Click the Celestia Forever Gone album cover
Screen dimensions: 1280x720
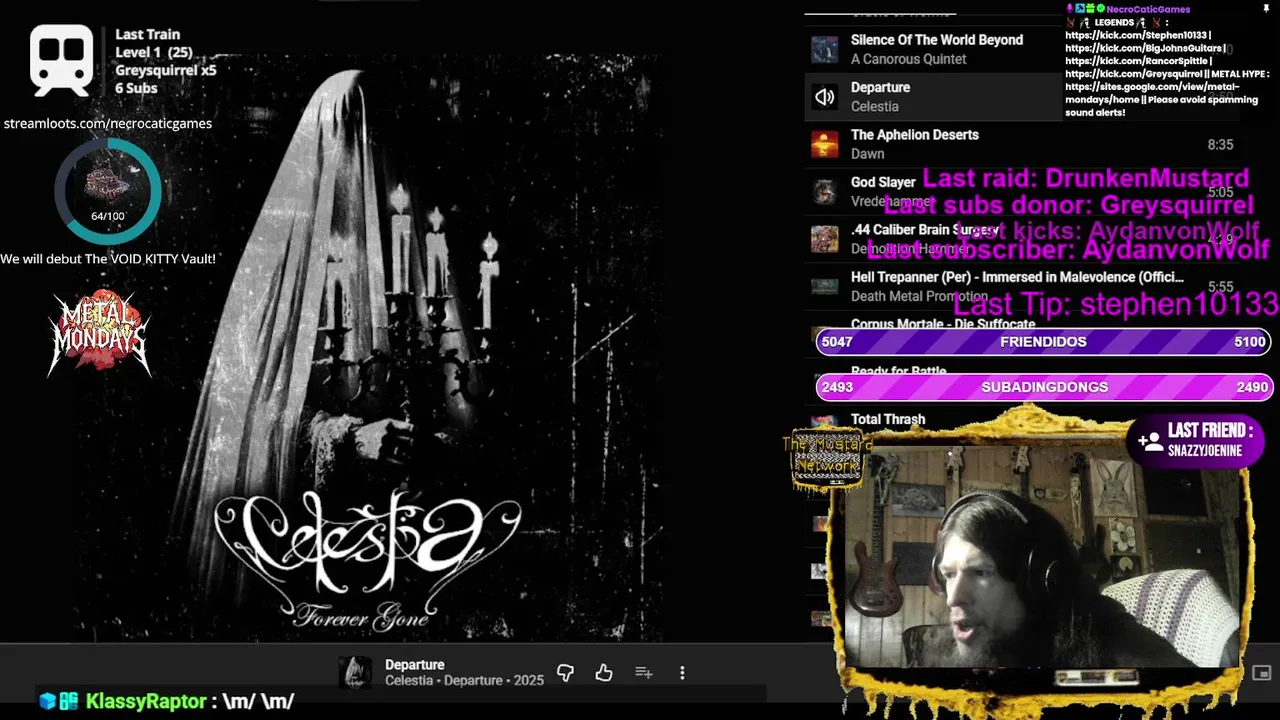coord(366,348)
